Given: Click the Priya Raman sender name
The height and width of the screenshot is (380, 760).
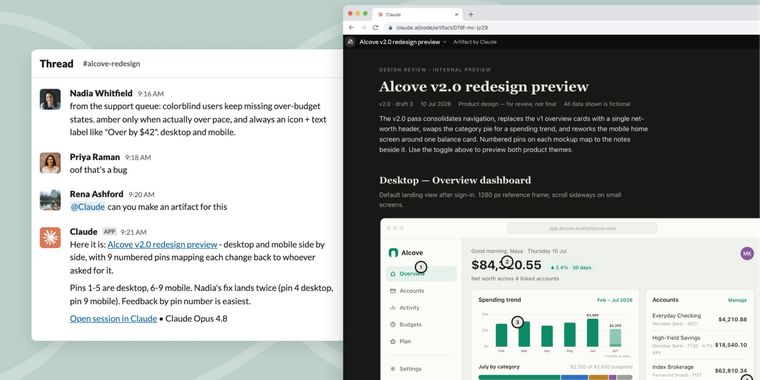Looking at the screenshot, I should point(95,157).
